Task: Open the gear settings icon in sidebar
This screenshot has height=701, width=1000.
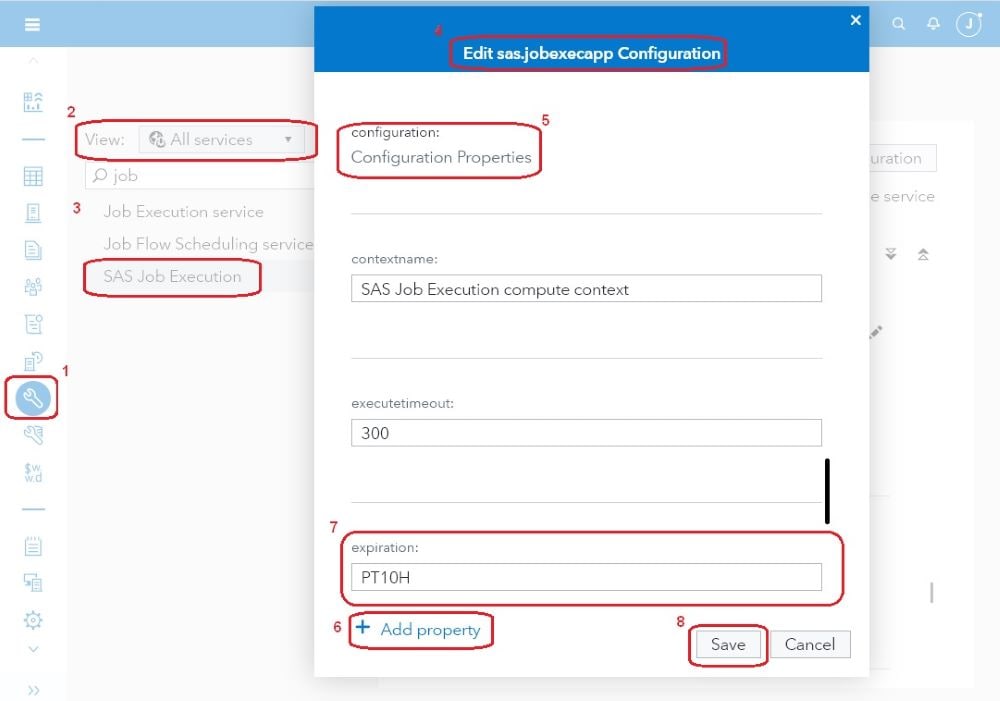Action: [x=33, y=620]
